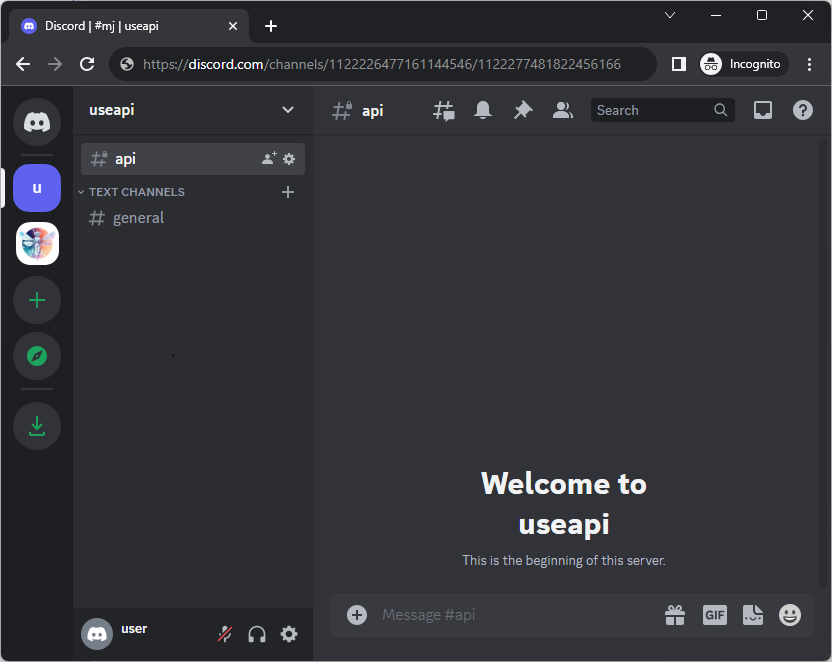Unmute the microphone
Viewport: 832px width, 662px height.
225,634
